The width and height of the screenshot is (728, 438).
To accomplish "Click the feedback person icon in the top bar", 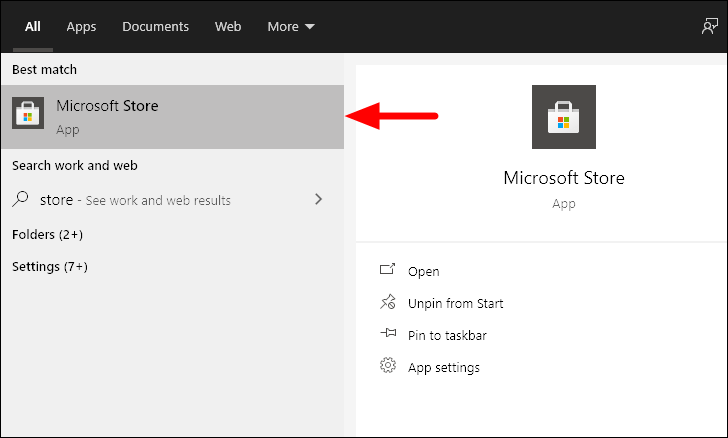I will [x=709, y=26].
